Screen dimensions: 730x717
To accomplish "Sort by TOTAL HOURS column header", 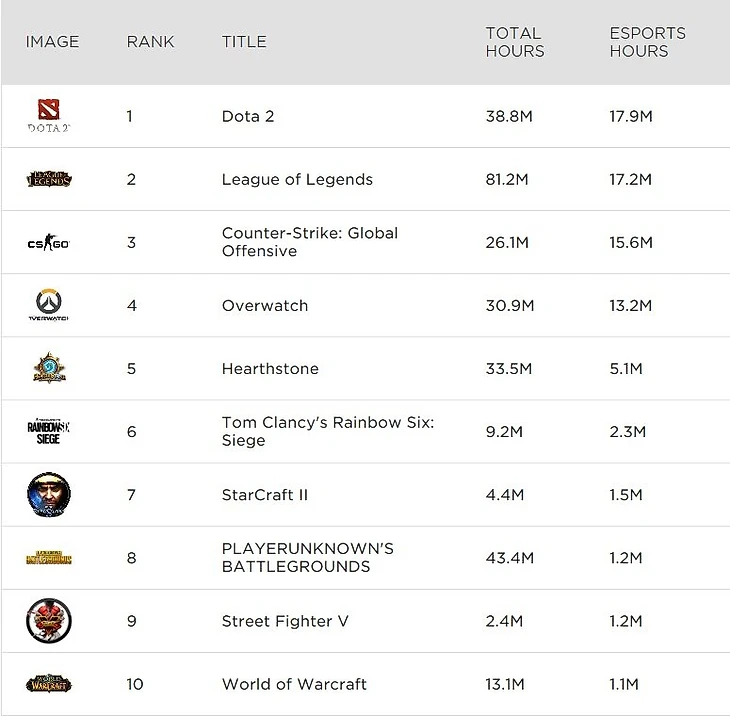I will click(515, 42).
